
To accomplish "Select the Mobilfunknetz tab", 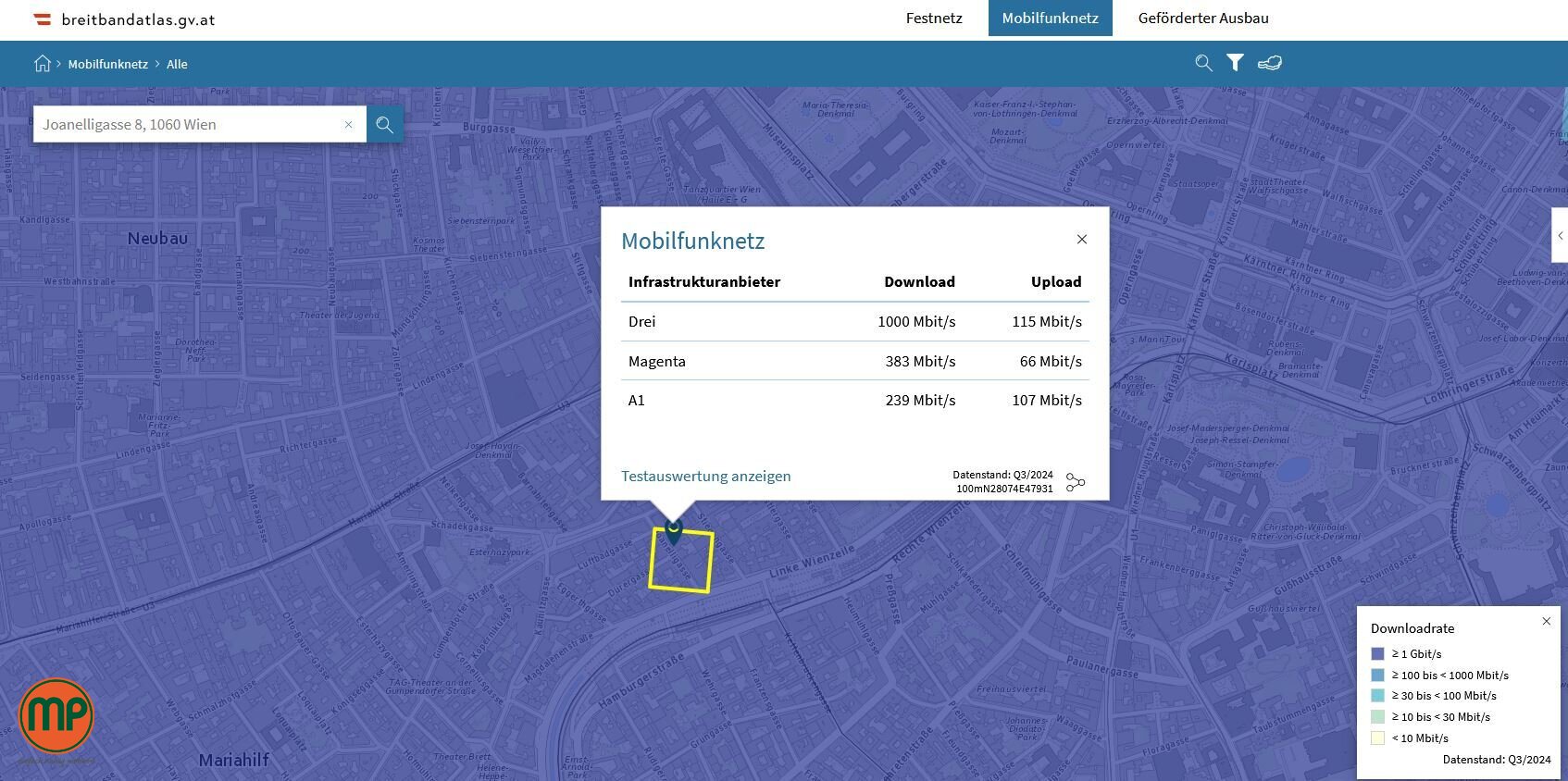I will click(x=1050, y=19).
